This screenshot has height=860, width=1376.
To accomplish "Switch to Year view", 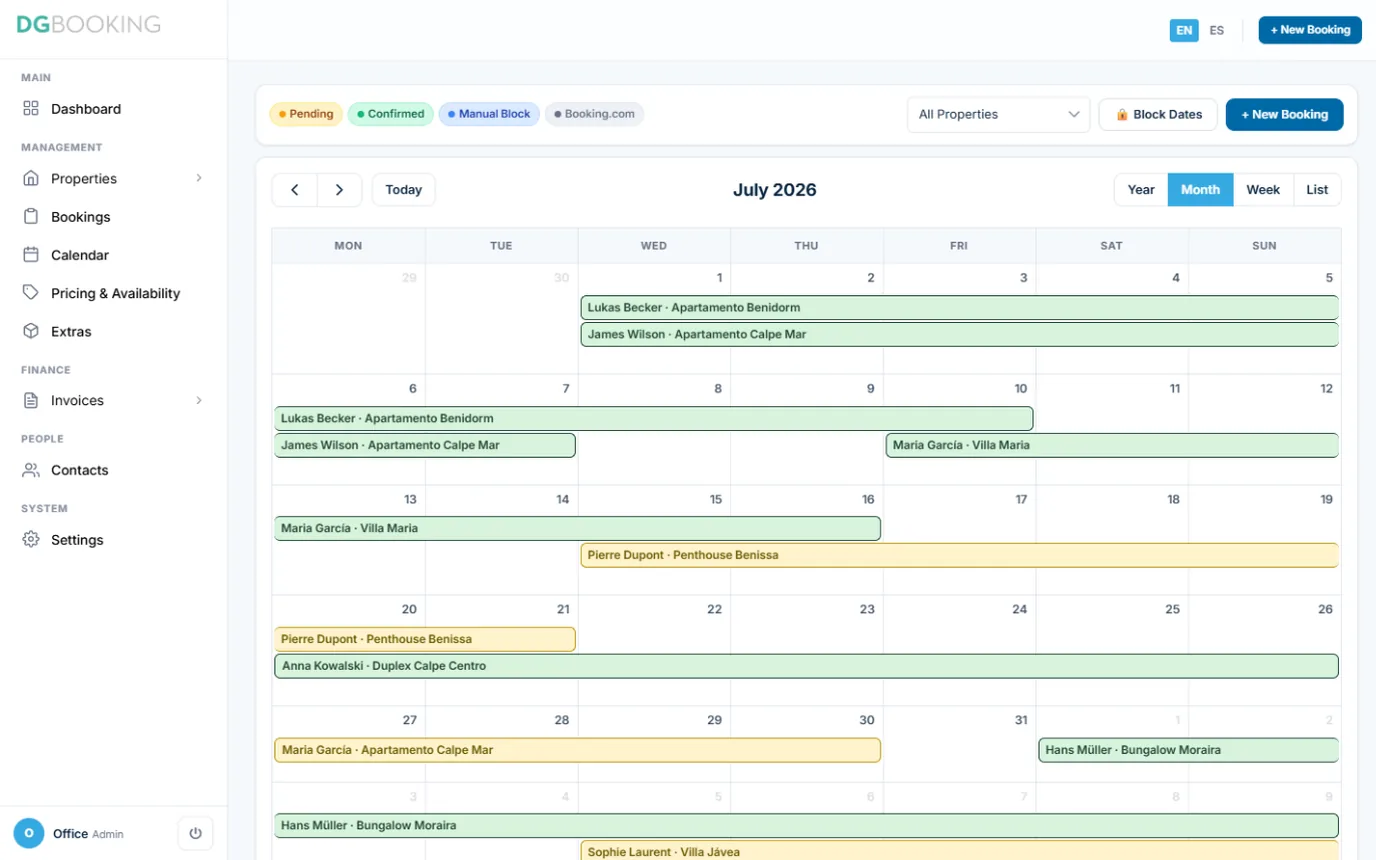I will tap(1141, 190).
